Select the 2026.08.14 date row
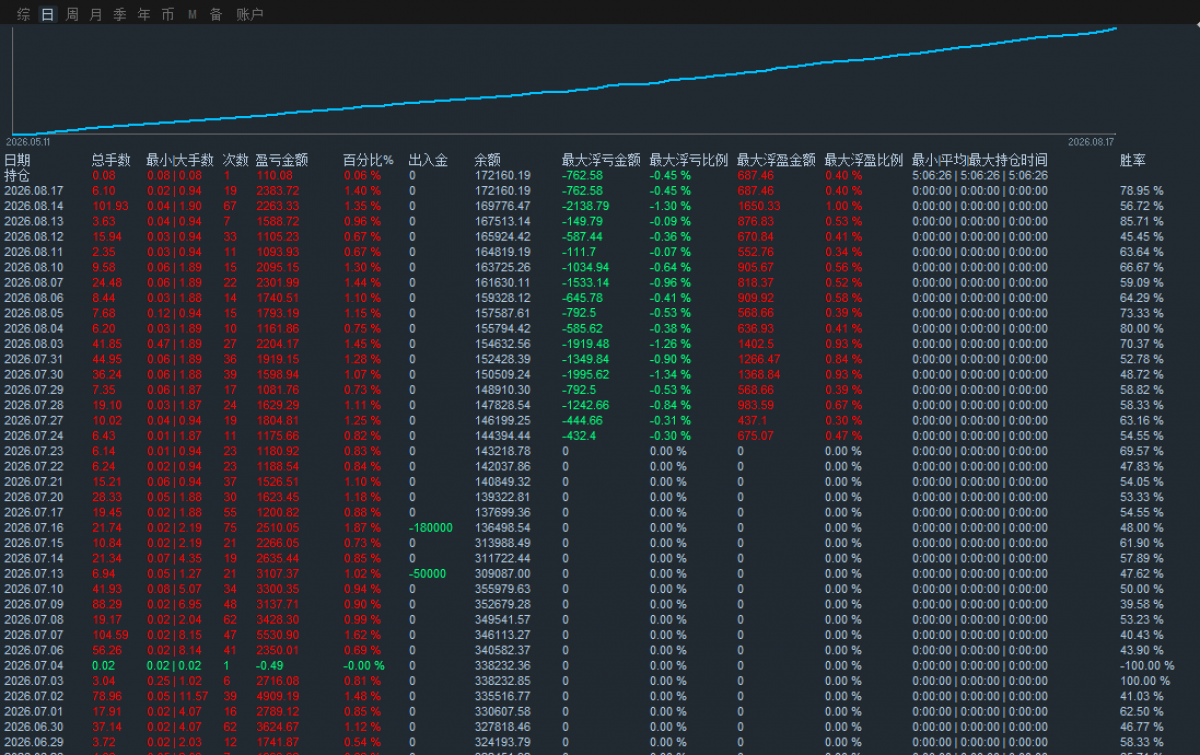 point(33,206)
